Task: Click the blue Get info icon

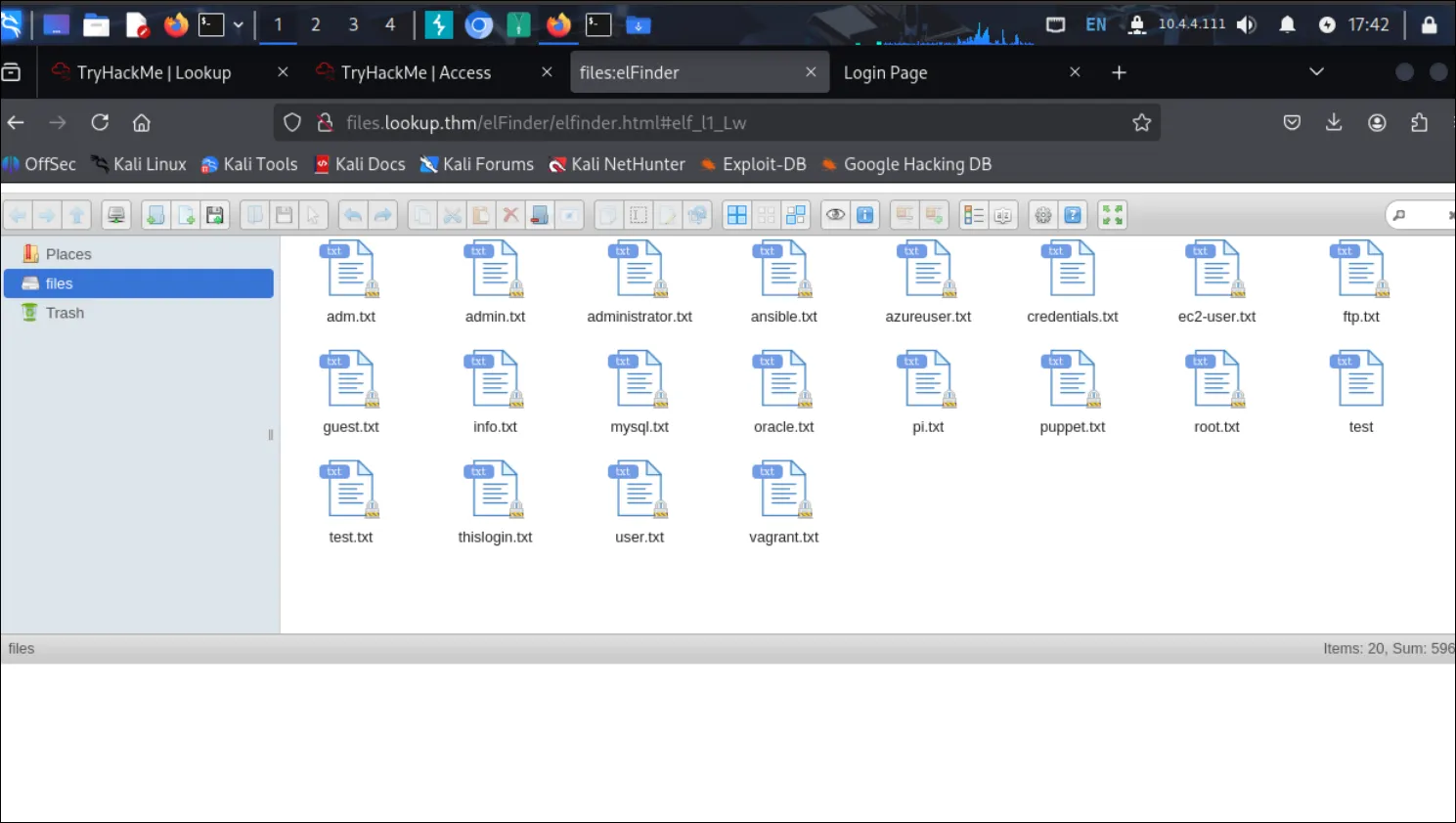Action: (865, 215)
